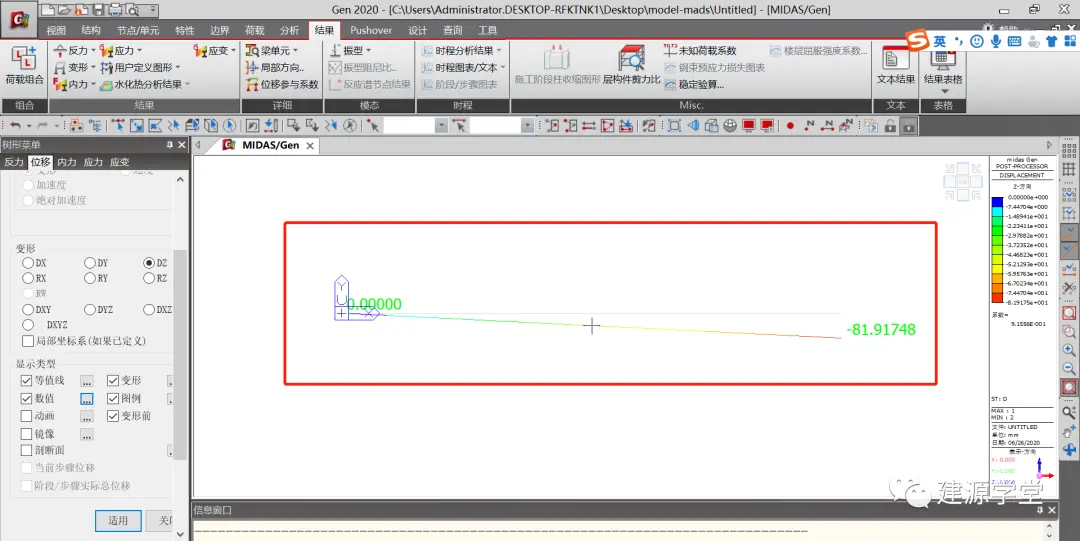Switch to the 荷载 ribbon tab
The image size is (1080, 541).
(255, 30)
